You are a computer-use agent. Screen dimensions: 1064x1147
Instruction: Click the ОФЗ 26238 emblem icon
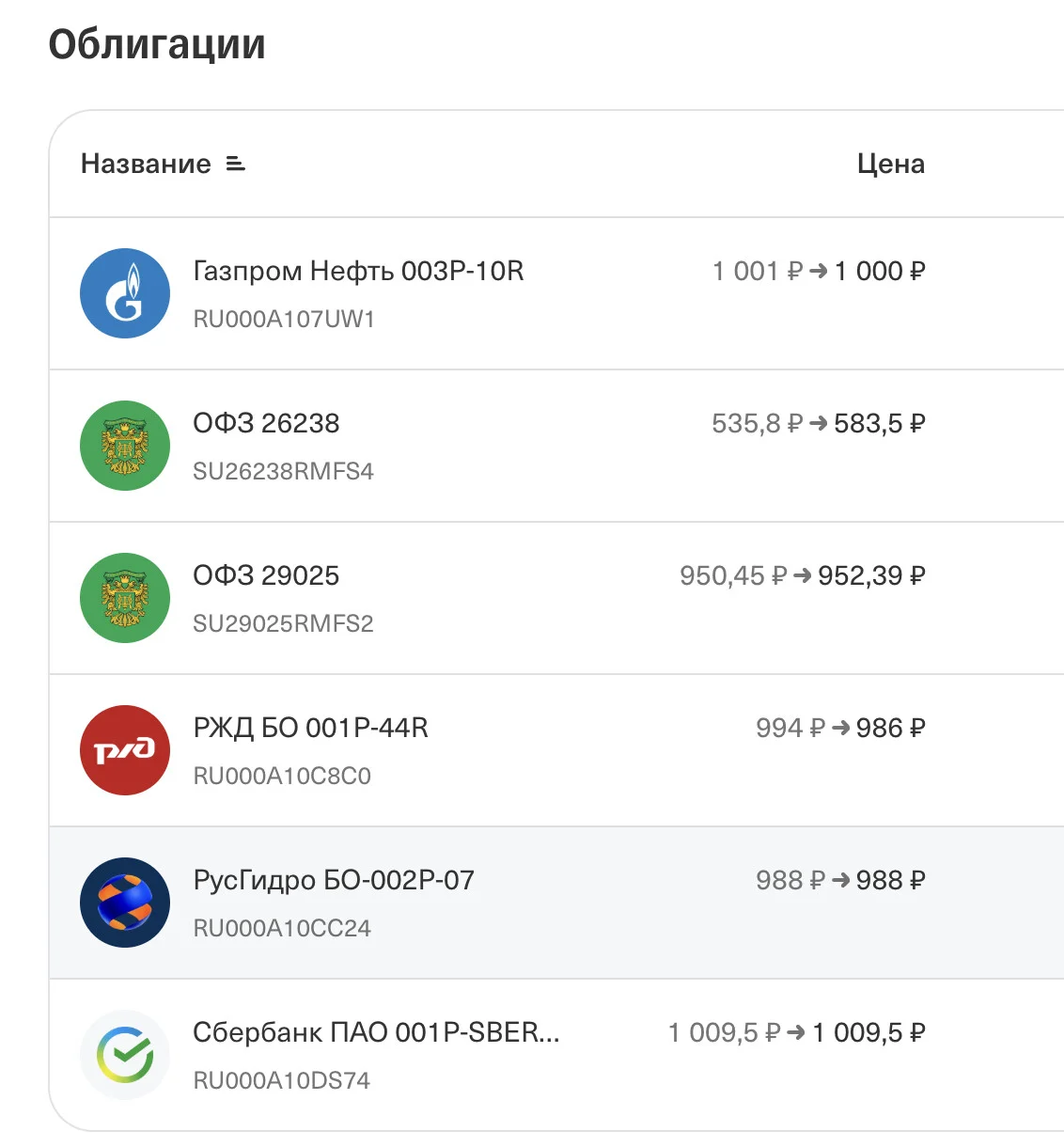tap(125, 446)
